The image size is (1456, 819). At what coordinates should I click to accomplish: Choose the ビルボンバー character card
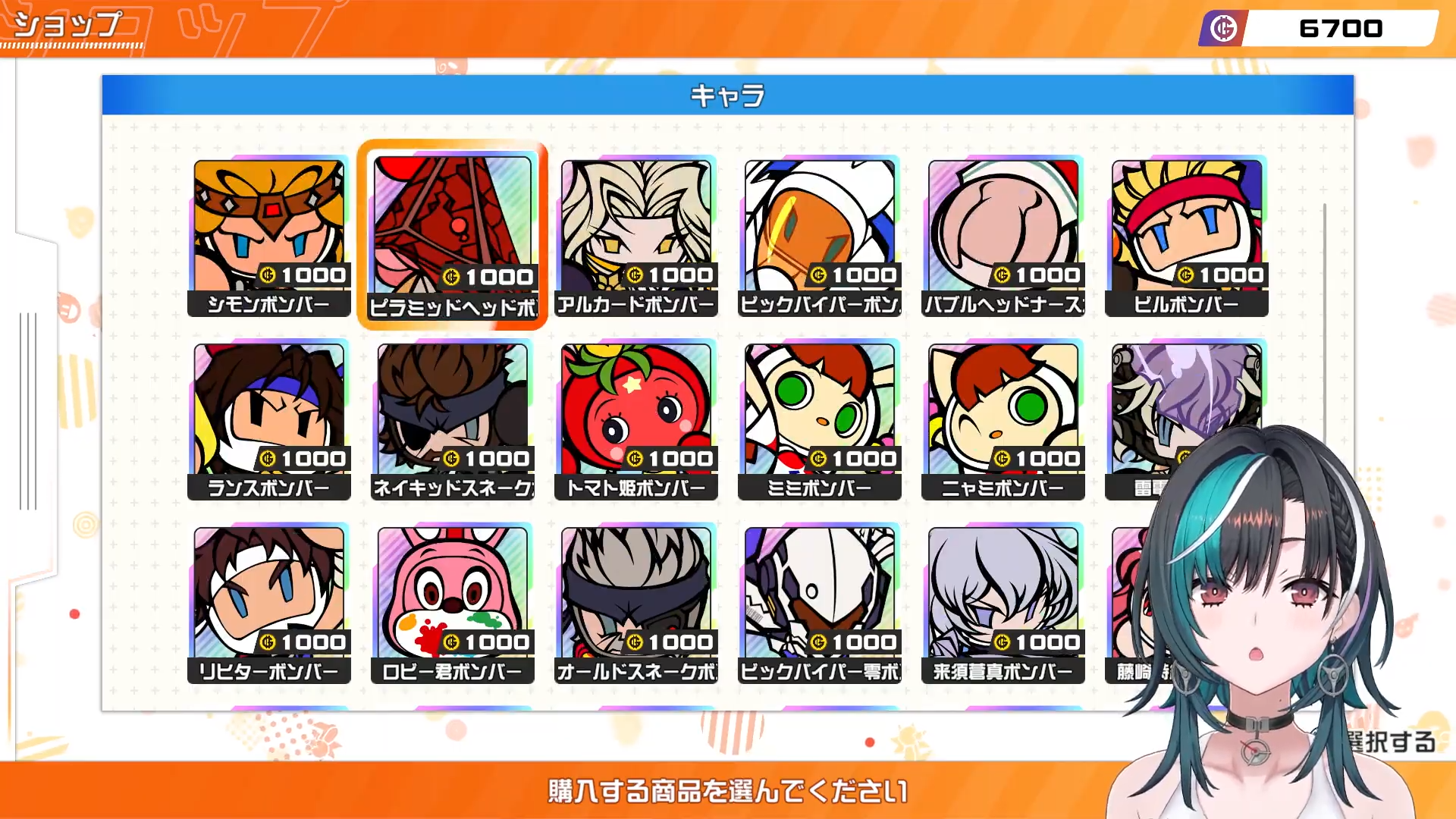1187,237
